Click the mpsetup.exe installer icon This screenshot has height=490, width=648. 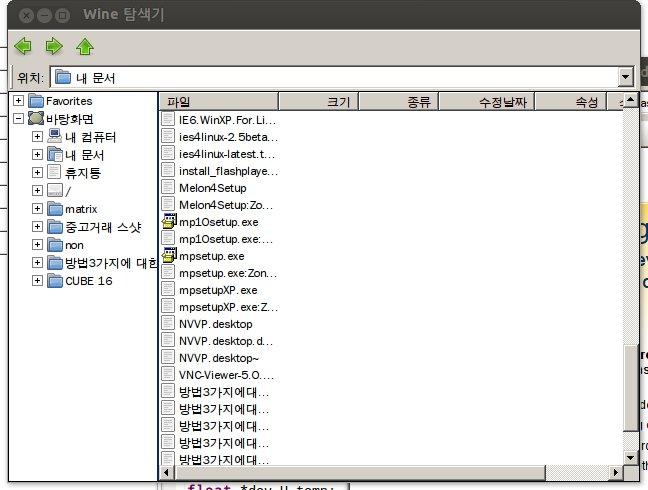(x=169, y=255)
